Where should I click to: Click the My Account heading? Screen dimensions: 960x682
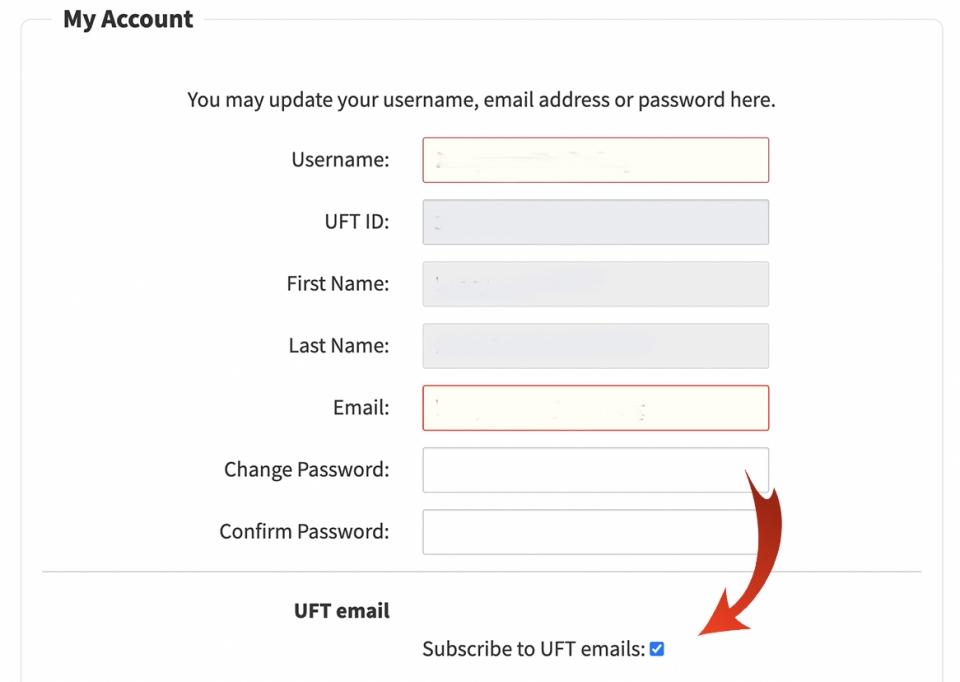[x=127, y=18]
